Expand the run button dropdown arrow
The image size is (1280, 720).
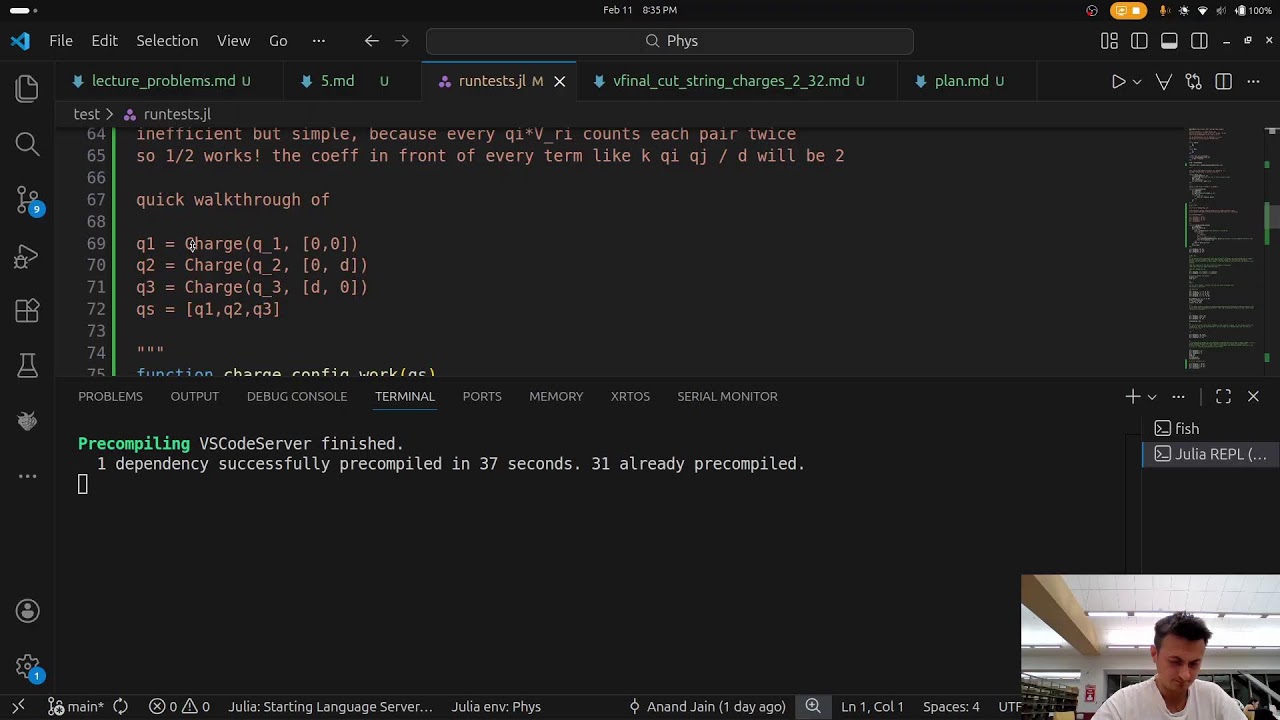coord(1137,81)
